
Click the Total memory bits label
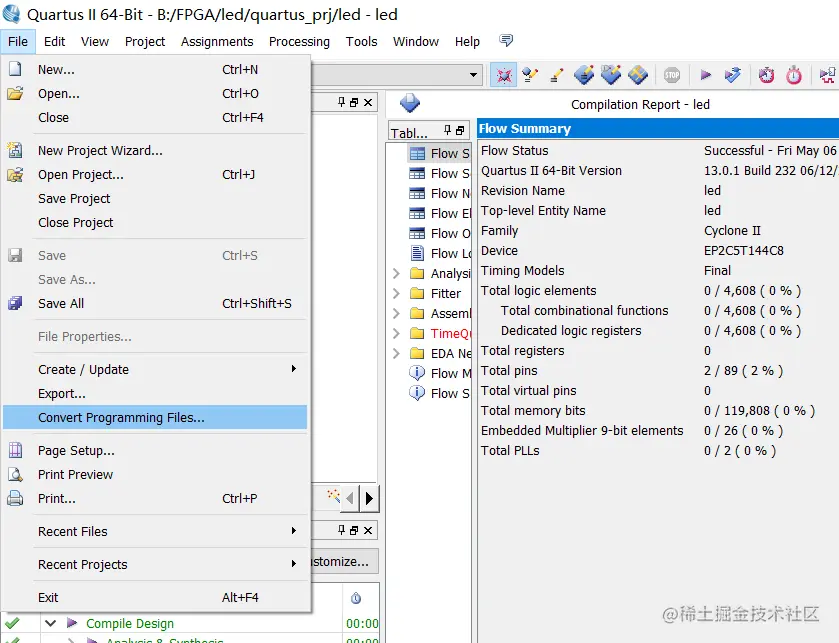coord(533,410)
